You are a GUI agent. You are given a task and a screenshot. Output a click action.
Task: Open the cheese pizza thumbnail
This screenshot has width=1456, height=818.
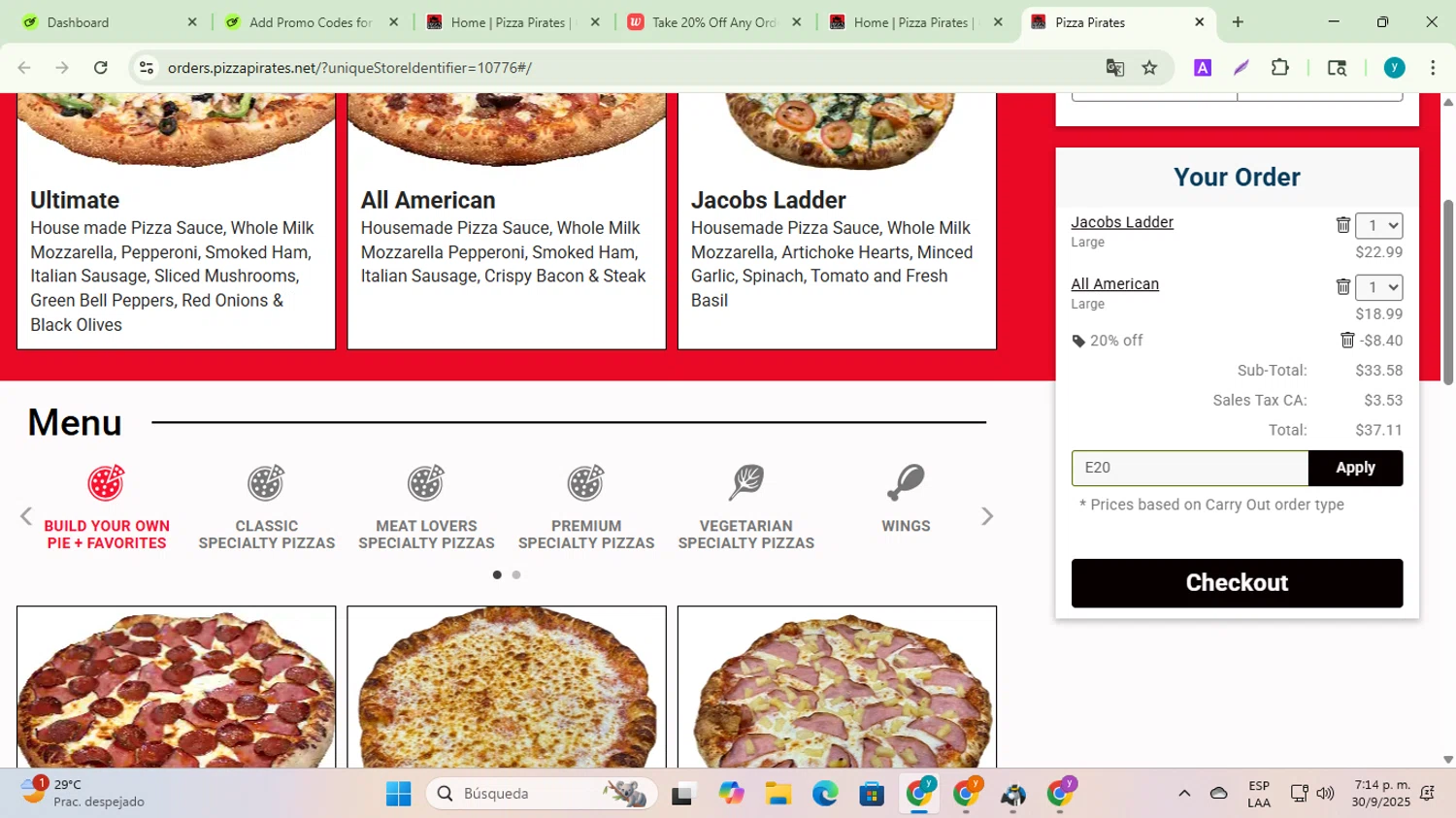click(x=507, y=687)
